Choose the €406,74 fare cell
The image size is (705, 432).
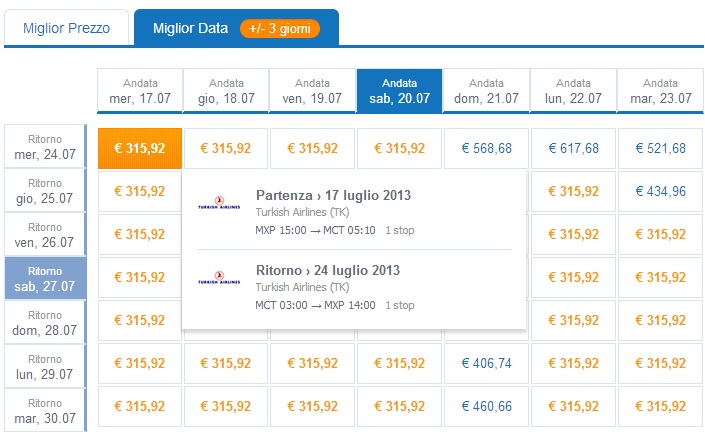[486, 363]
